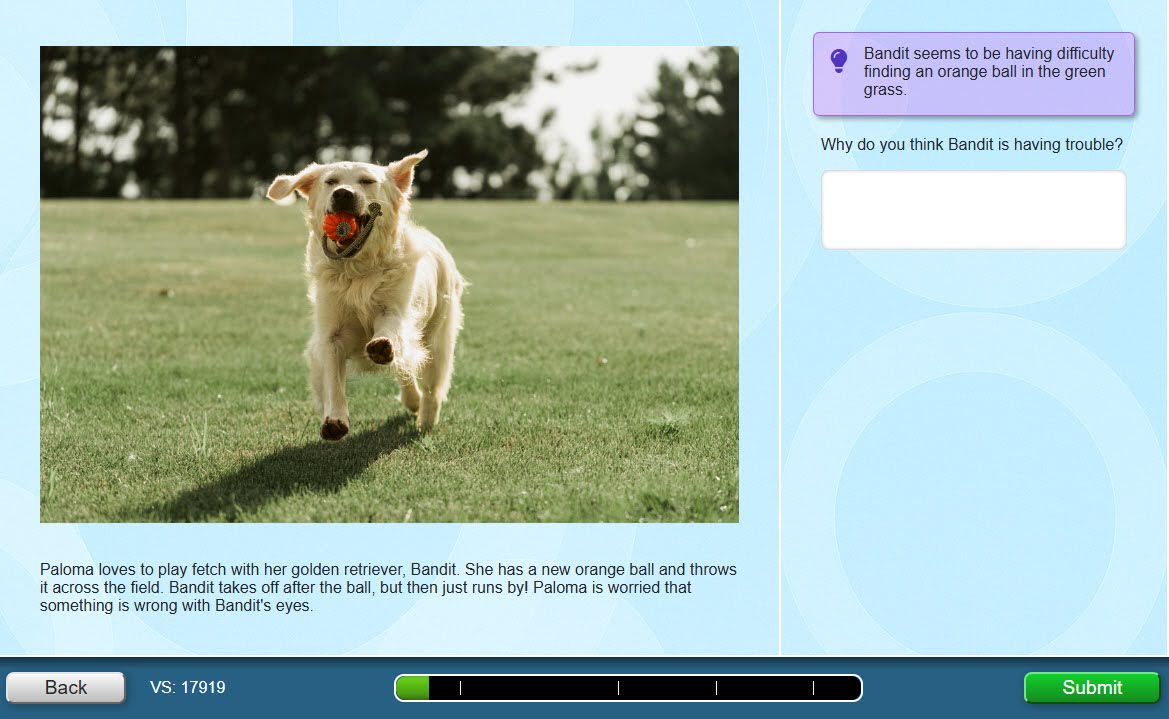Select the first tick marker on progress bar
The image size is (1169, 719).
pos(459,687)
